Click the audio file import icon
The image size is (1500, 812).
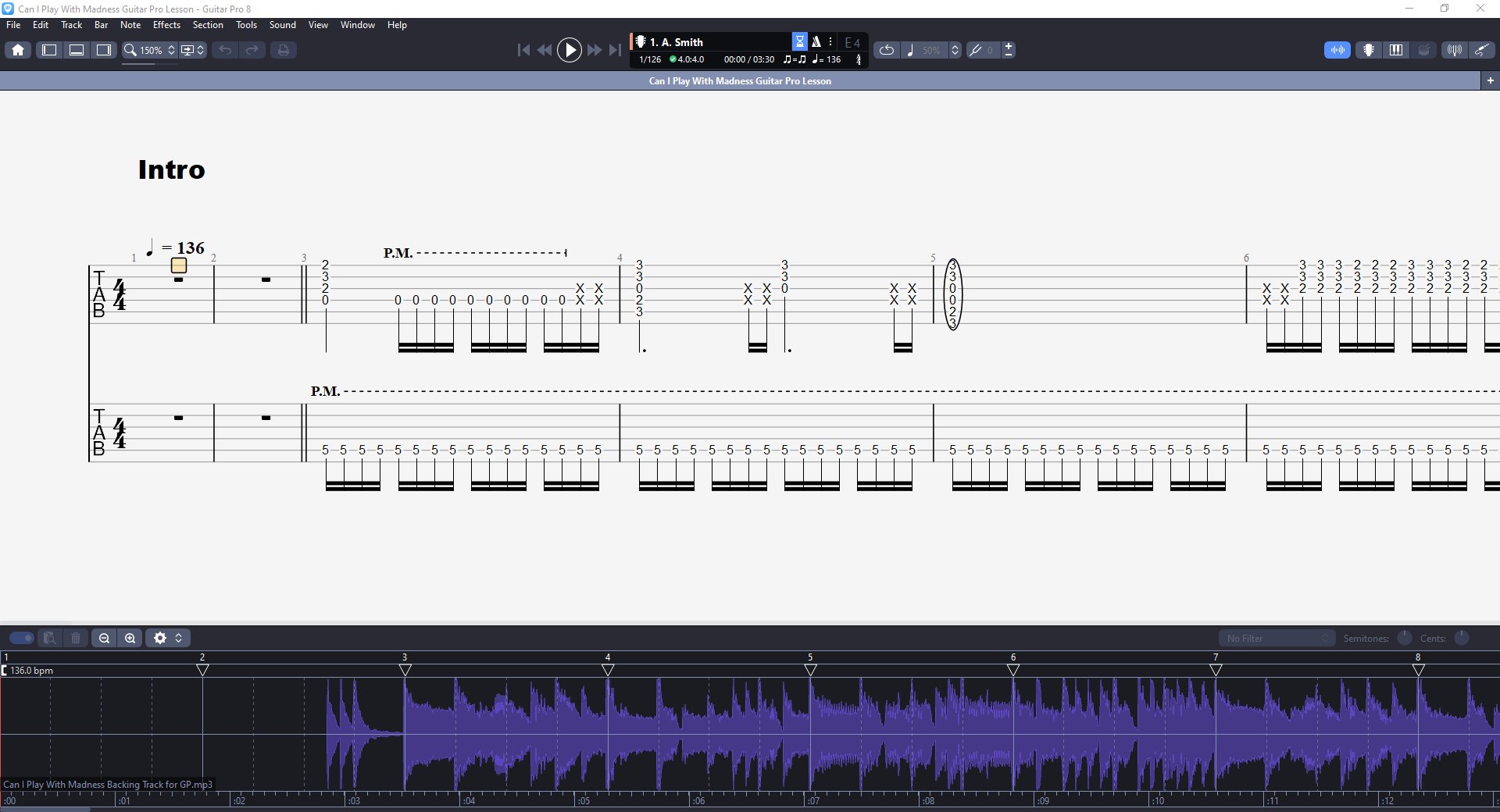click(x=49, y=638)
